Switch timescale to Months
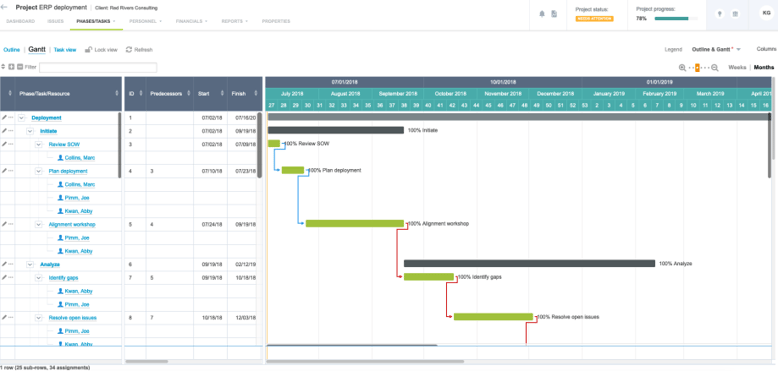Image resolution: width=778 pixels, height=371 pixels. 764,67
